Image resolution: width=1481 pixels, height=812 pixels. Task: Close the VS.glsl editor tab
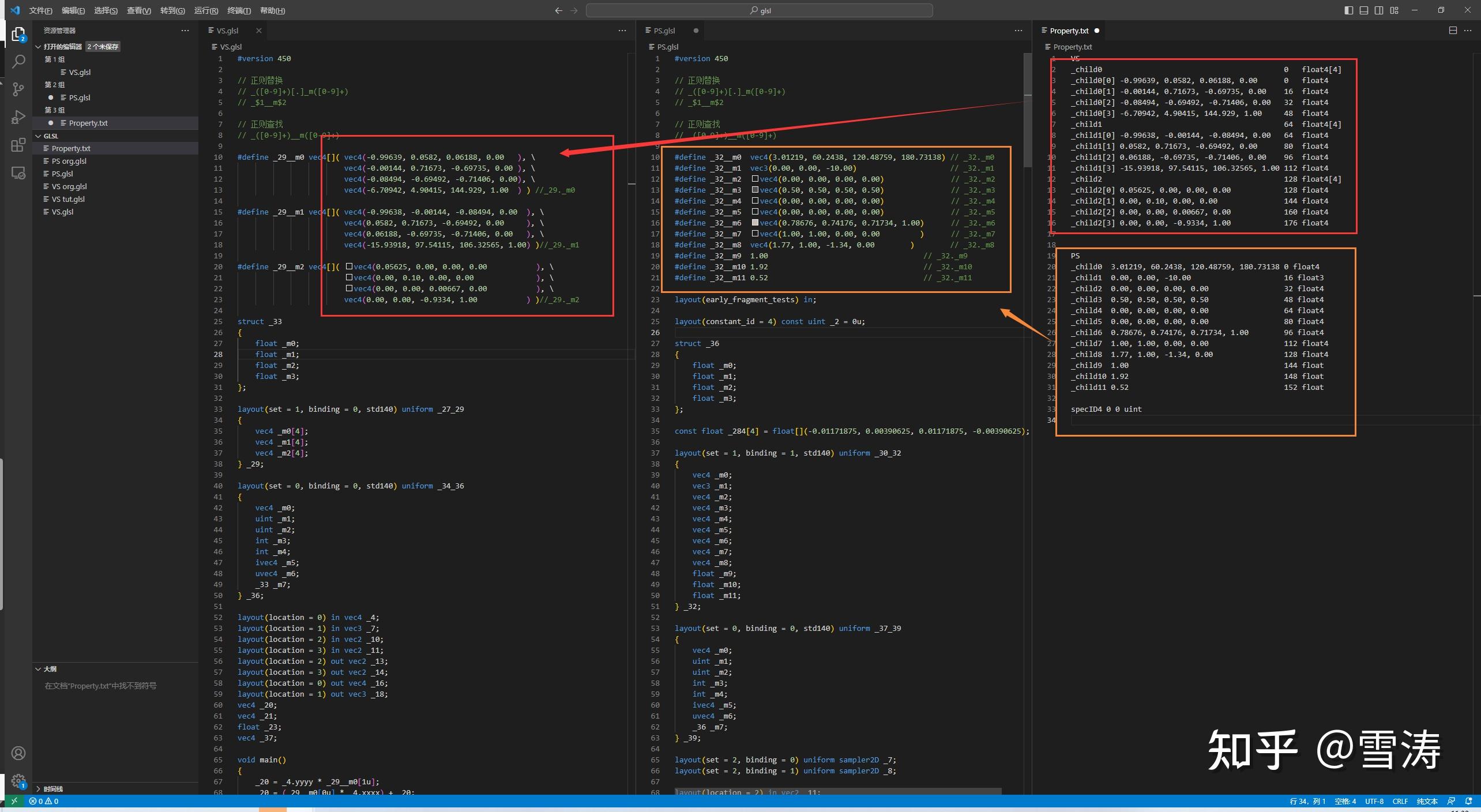pos(259,31)
